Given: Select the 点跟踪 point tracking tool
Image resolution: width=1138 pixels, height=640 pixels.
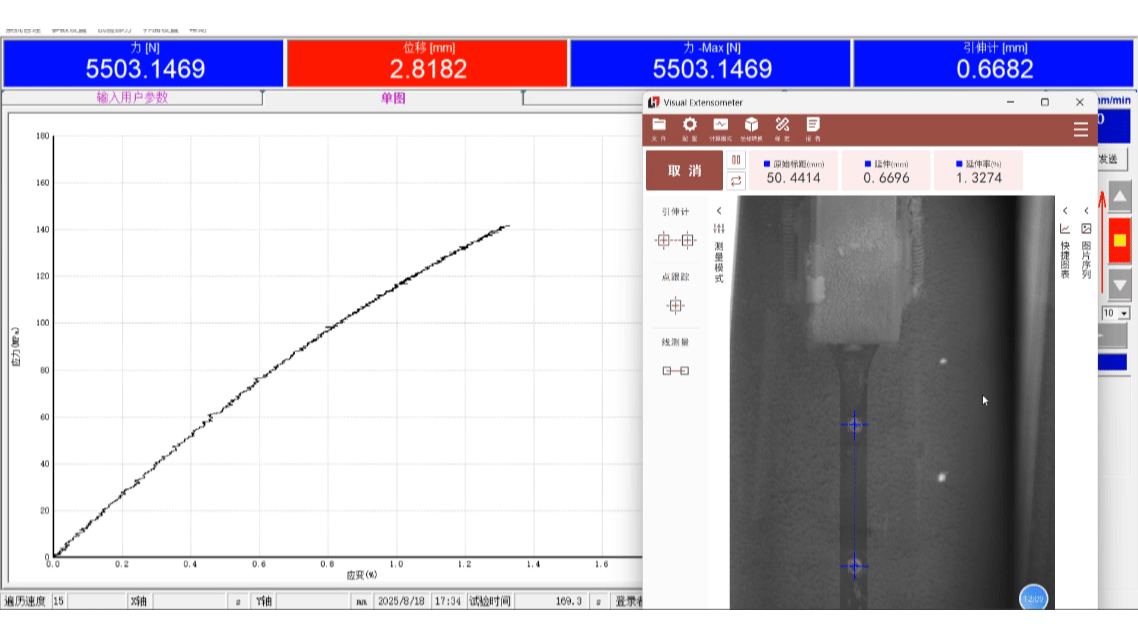Looking at the screenshot, I should coord(675,306).
